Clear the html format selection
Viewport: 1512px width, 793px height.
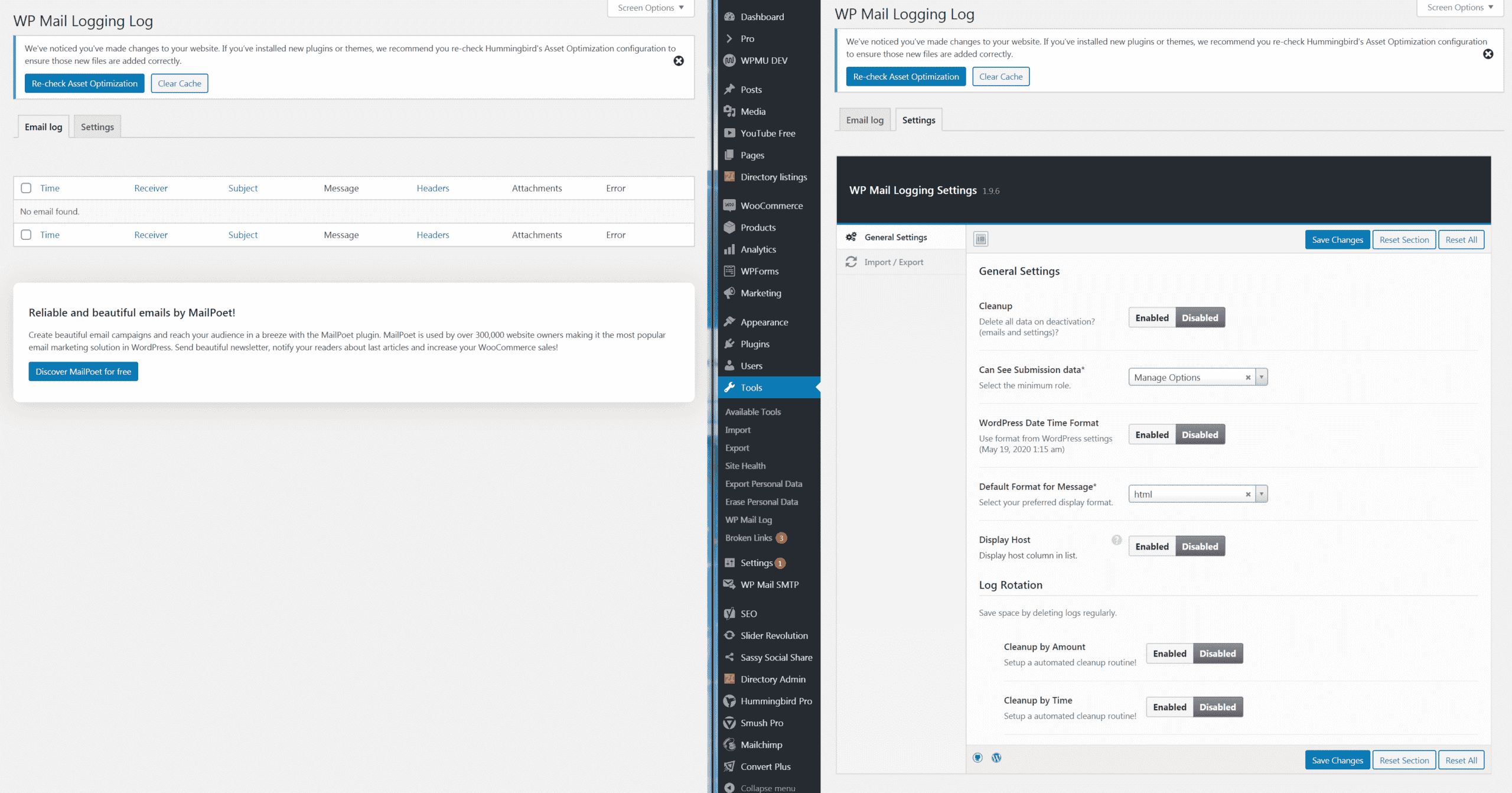(1248, 495)
